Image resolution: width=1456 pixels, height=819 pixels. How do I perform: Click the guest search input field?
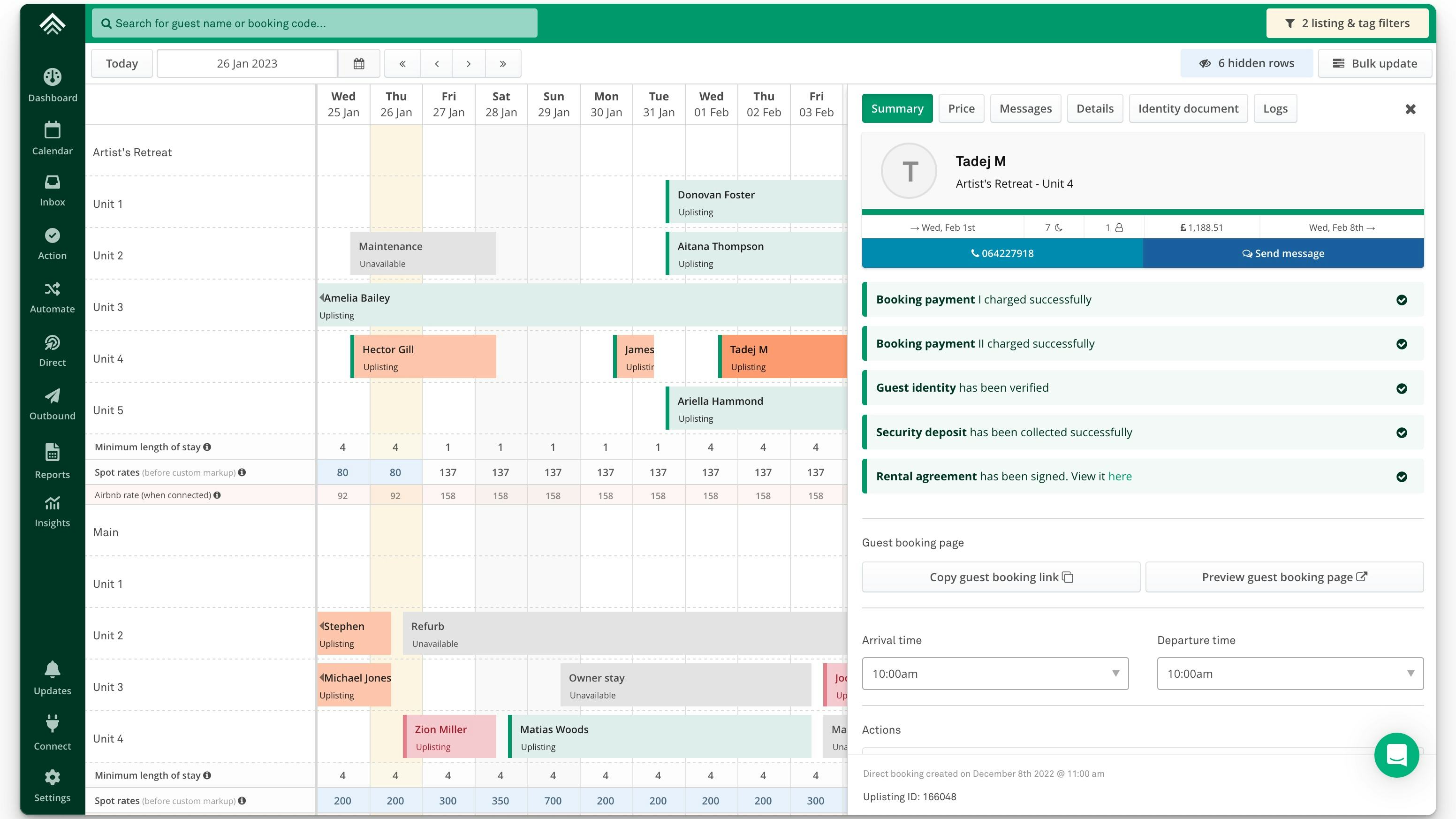click(x=314, y=23)
